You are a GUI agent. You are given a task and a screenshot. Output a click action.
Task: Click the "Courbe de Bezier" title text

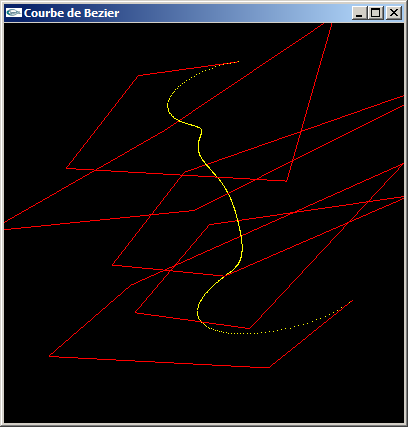[71, 13]
